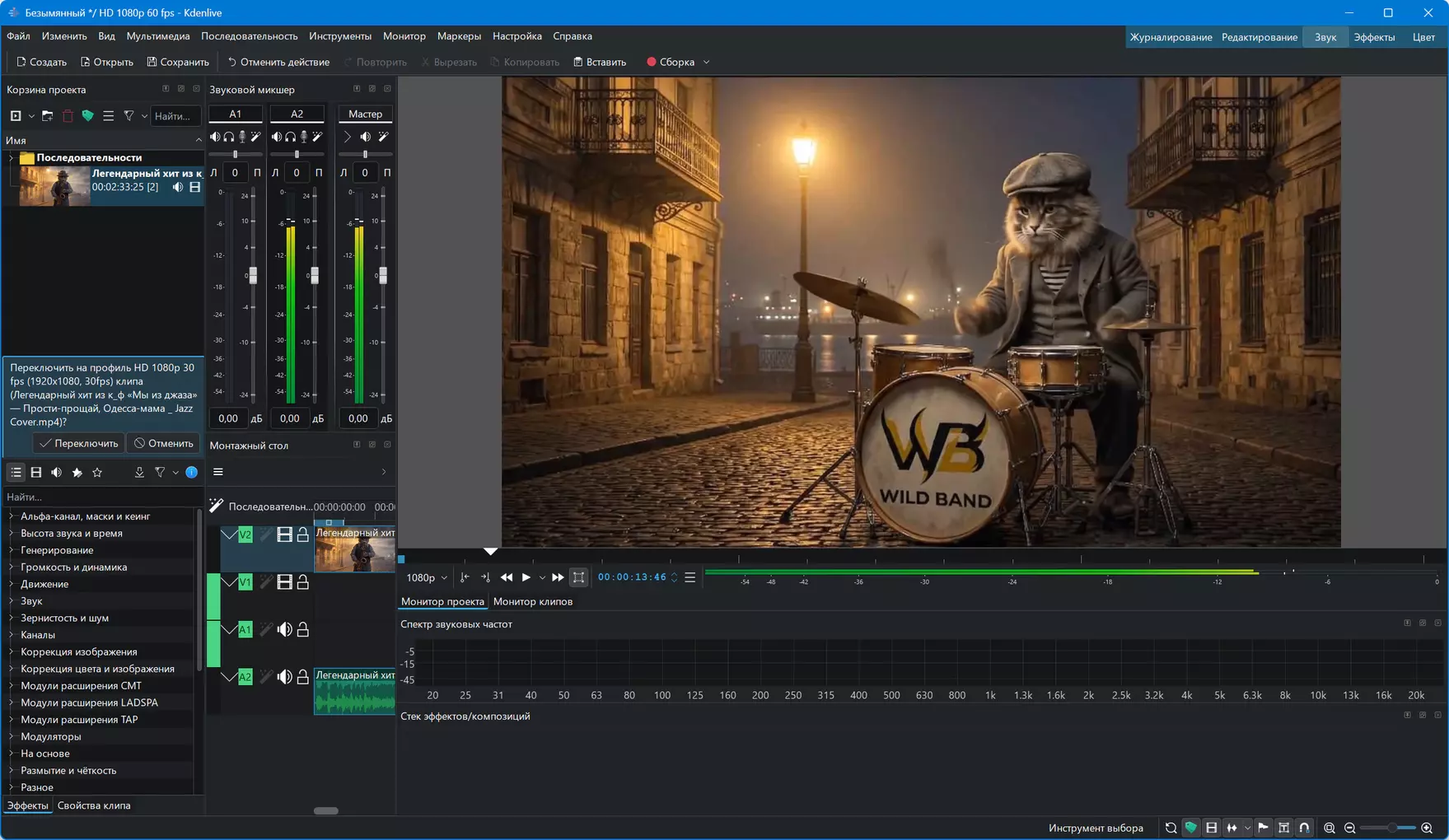Toggle snapping magnet in status bar

[x=1304, y=828]
